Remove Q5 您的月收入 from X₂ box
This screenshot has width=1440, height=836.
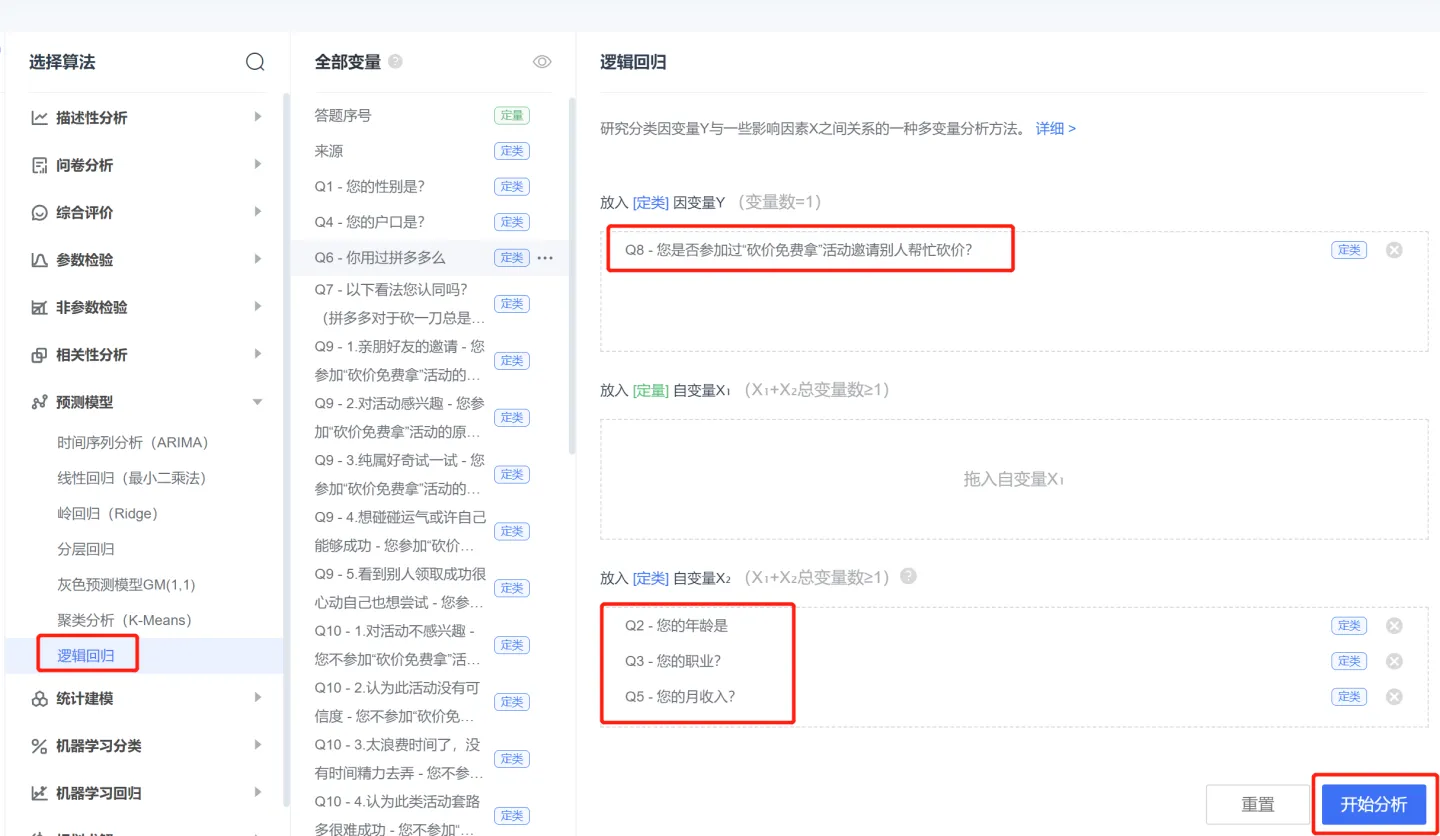point(1394,697)
